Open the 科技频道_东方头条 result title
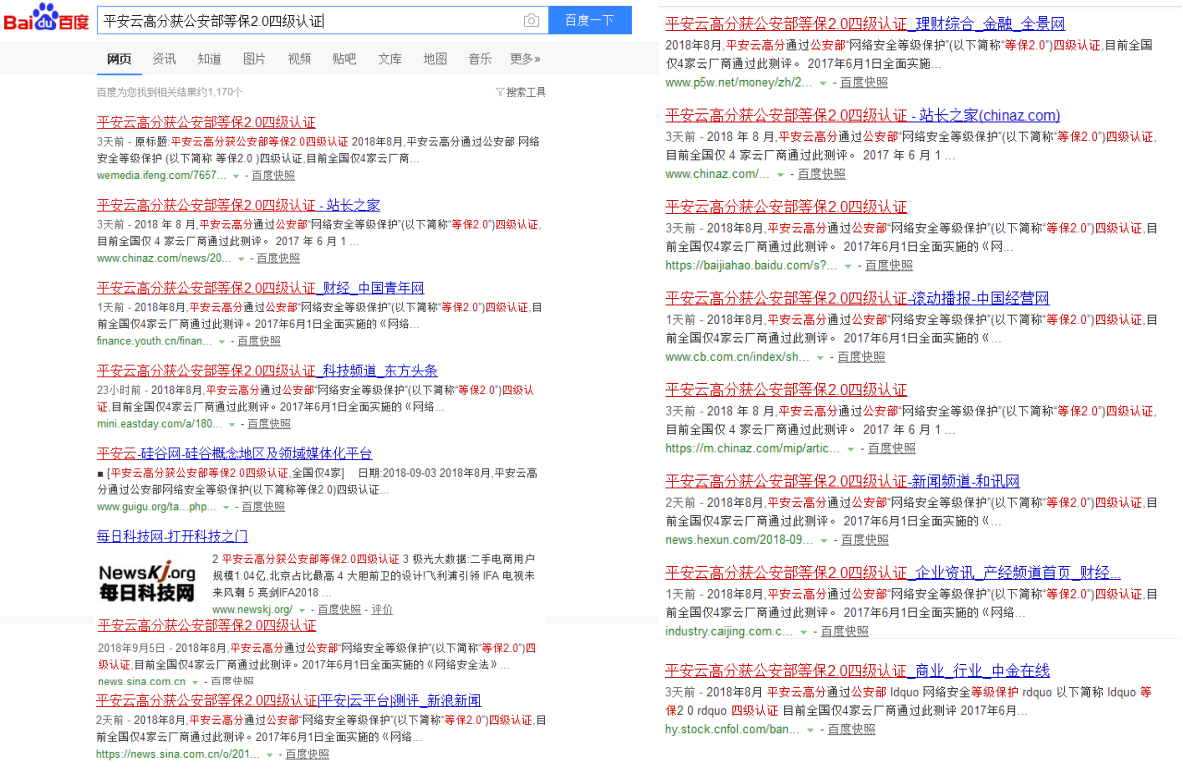 point(267,371)
